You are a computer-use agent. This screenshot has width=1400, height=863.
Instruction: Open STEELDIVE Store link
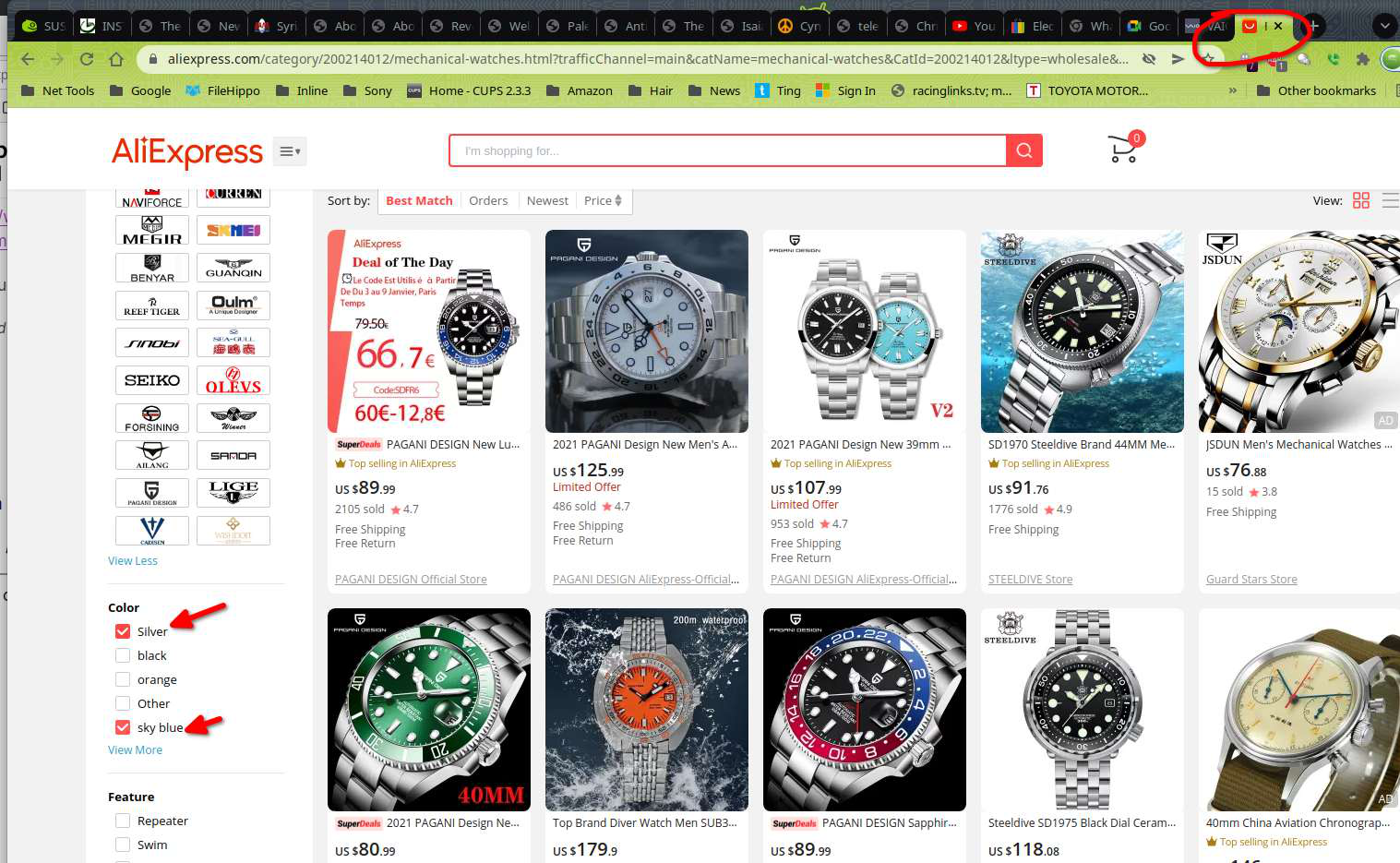[1030, 580]
